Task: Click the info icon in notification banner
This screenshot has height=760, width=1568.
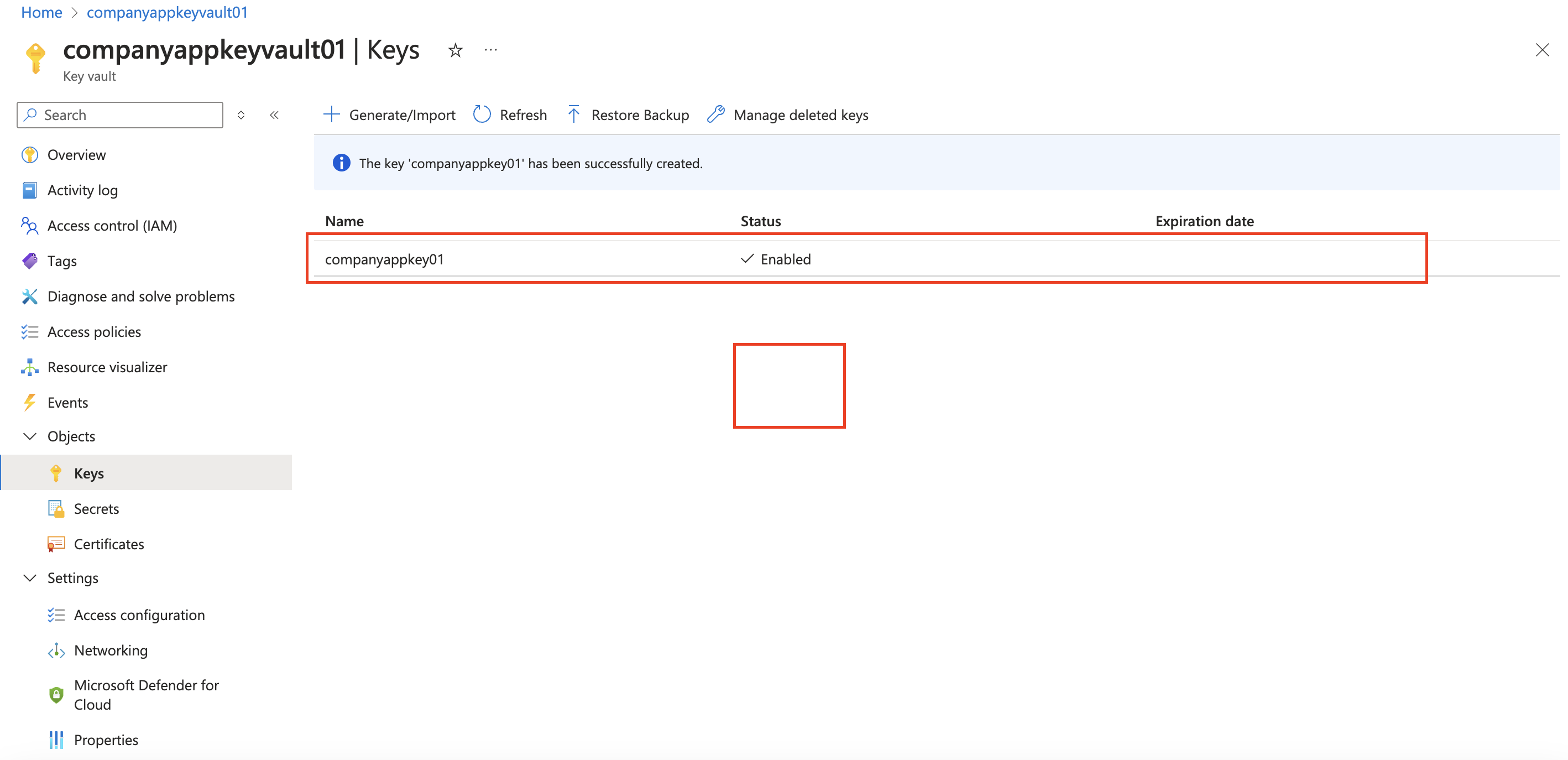Action: (x=342, y=163)
